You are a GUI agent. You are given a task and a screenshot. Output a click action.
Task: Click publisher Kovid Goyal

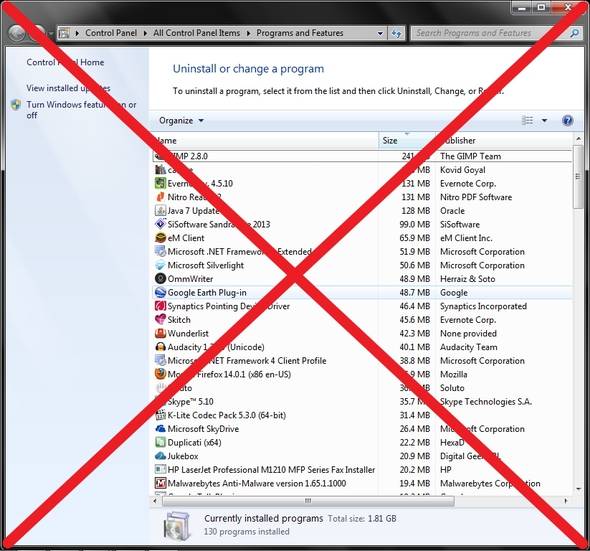(x=462, y=170)
